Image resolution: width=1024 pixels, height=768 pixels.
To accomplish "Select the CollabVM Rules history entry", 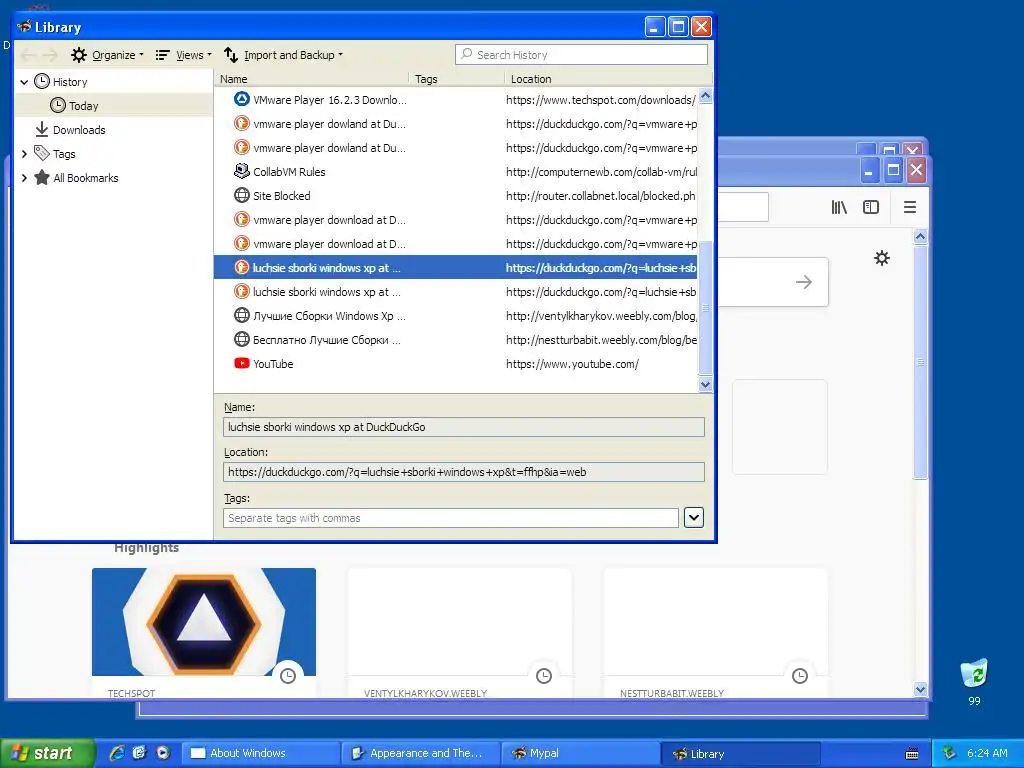I will pyautogui.click(x=456, y=172).
